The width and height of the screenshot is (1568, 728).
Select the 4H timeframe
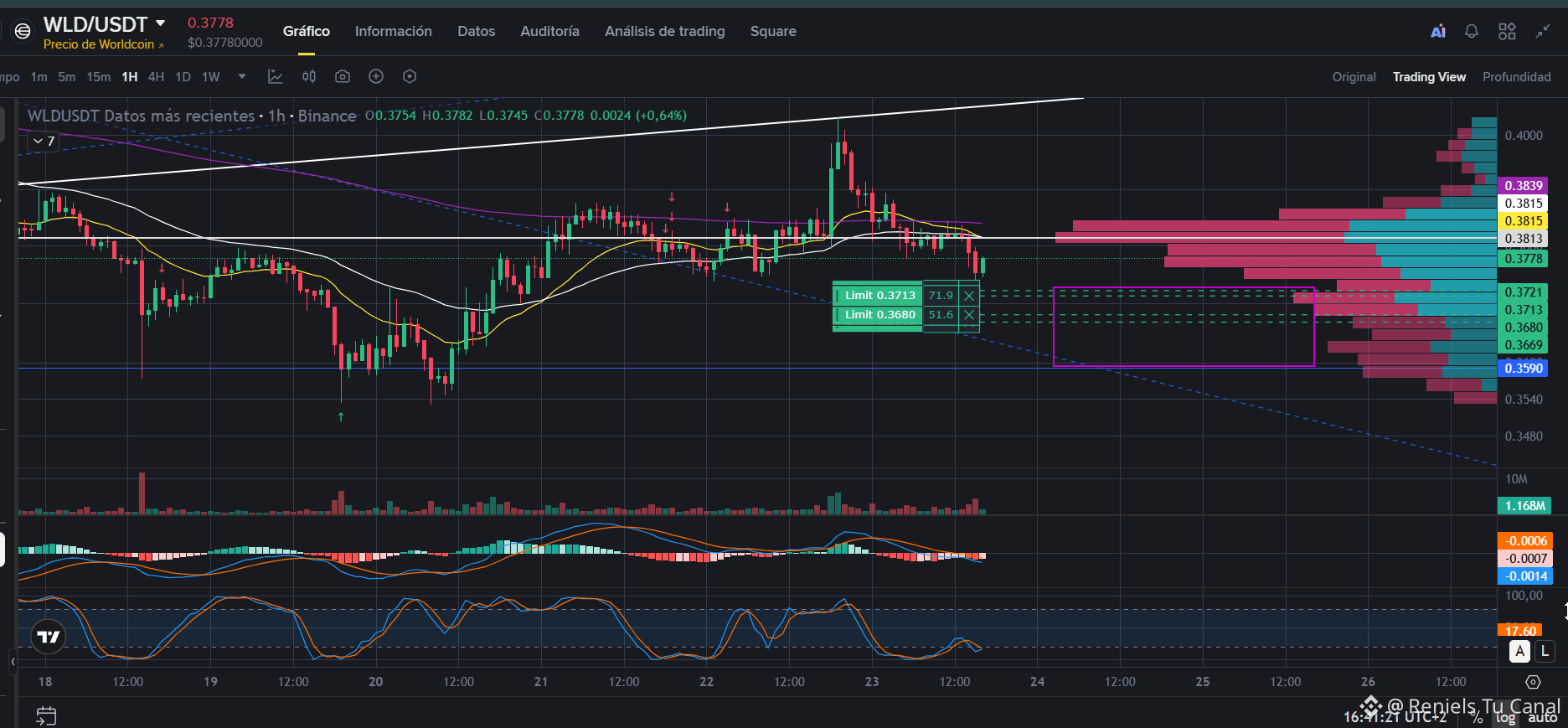point(156,77)
